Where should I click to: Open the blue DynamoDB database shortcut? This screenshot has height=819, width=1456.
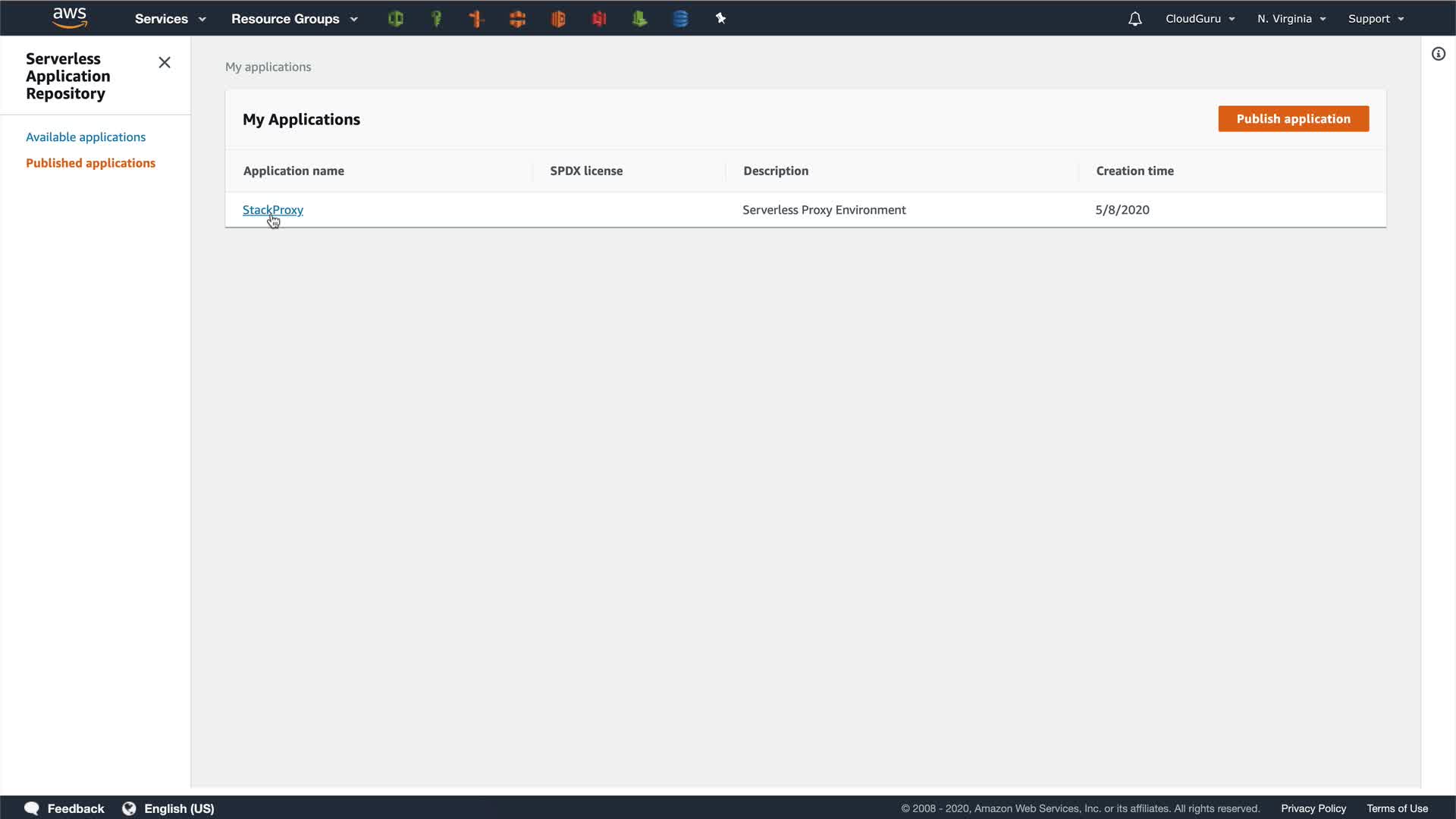point(680,19)
